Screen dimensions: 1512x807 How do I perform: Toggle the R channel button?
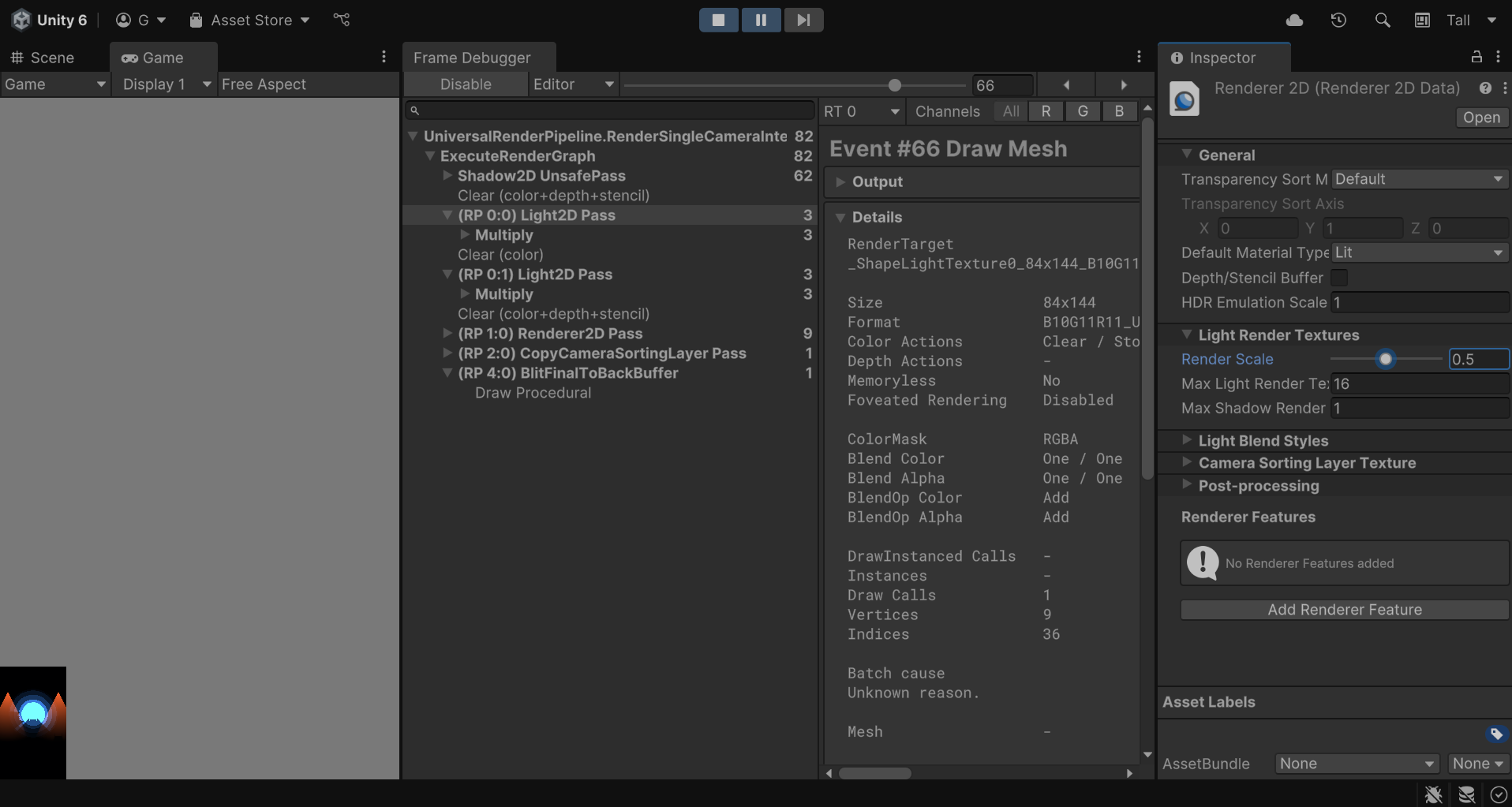pos(1046,111)
